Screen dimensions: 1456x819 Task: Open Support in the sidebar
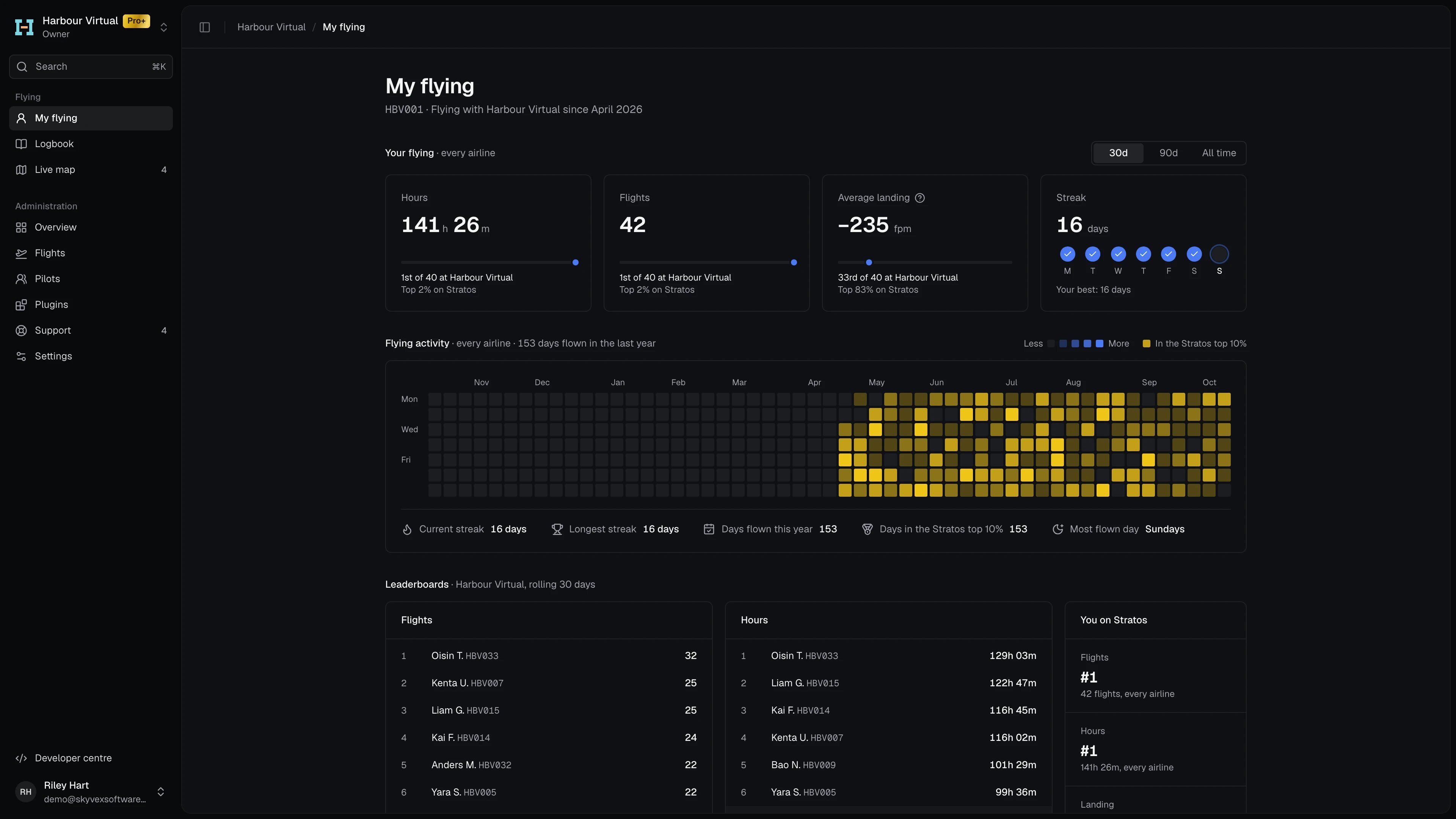[x=91, y=330]
